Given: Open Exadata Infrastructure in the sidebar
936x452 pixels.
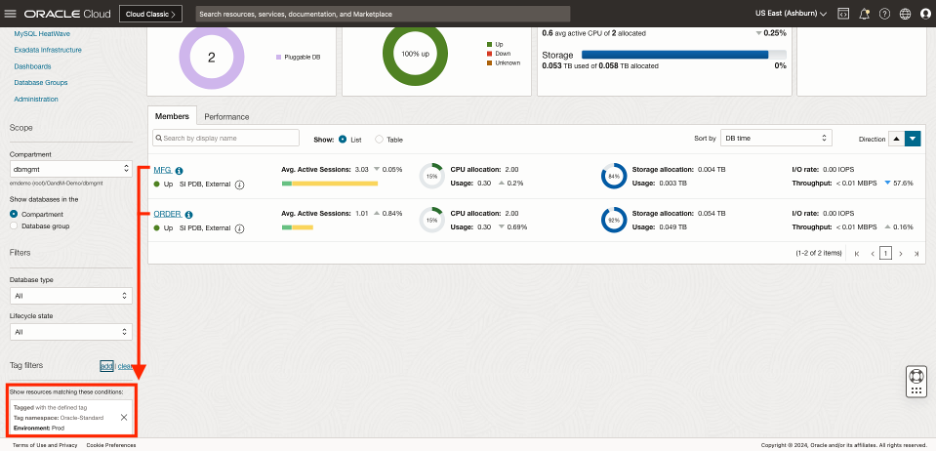Looking at the screenshot, I should 48,50.
